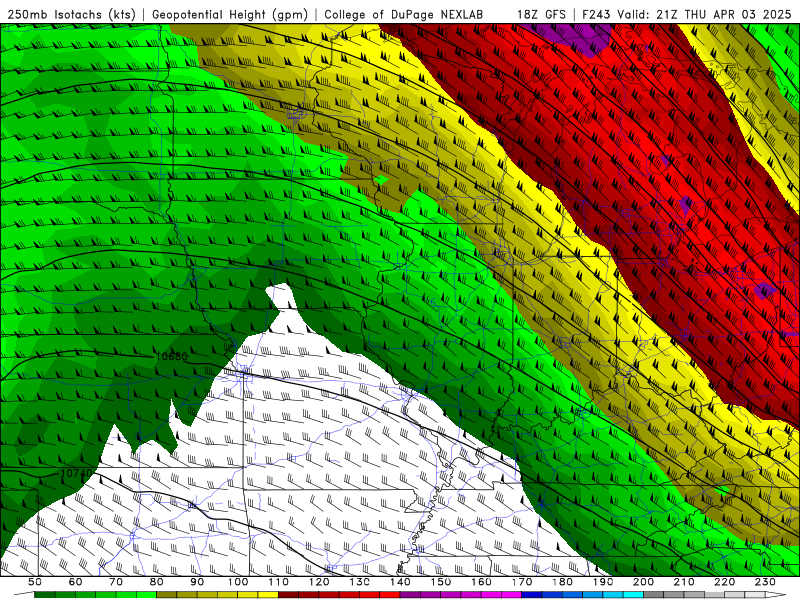This screenshot has height=600, width=800.
Task: Click the 190 value on the color scale
Action: click(603, 582)
